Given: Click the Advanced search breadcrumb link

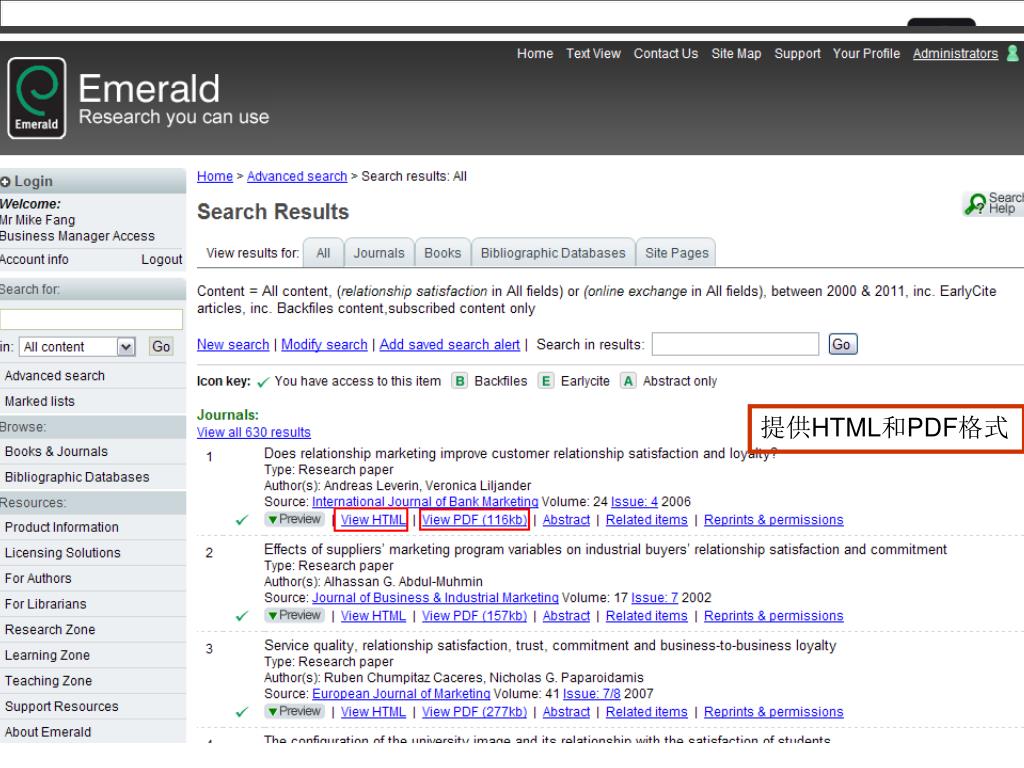Looking at the screenshot, I should coord(297,176).
